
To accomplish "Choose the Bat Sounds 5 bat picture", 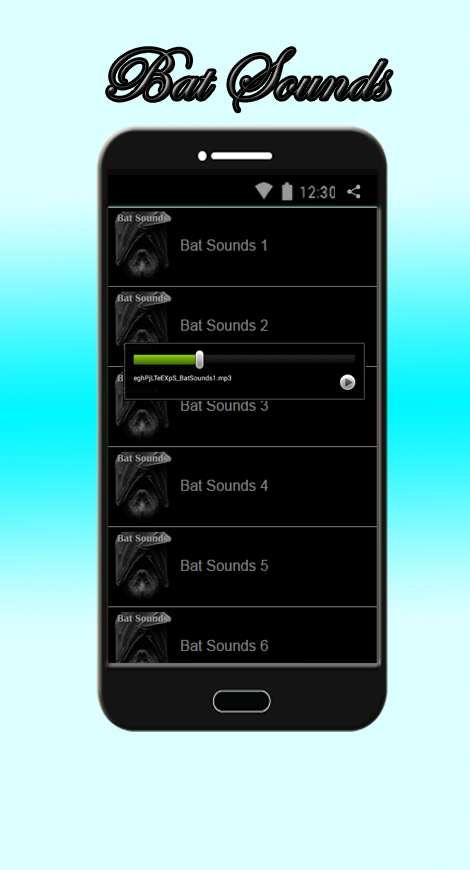I will coord(143,565).
